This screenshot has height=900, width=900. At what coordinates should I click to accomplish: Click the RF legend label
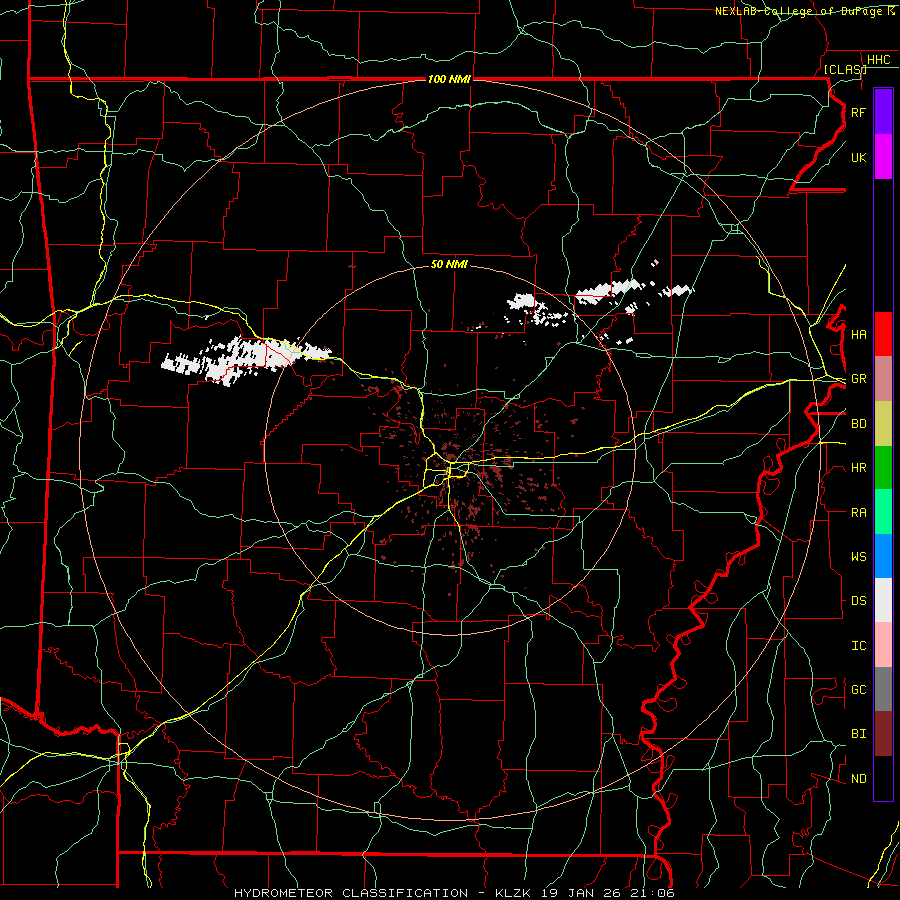[x=858, y=112]
